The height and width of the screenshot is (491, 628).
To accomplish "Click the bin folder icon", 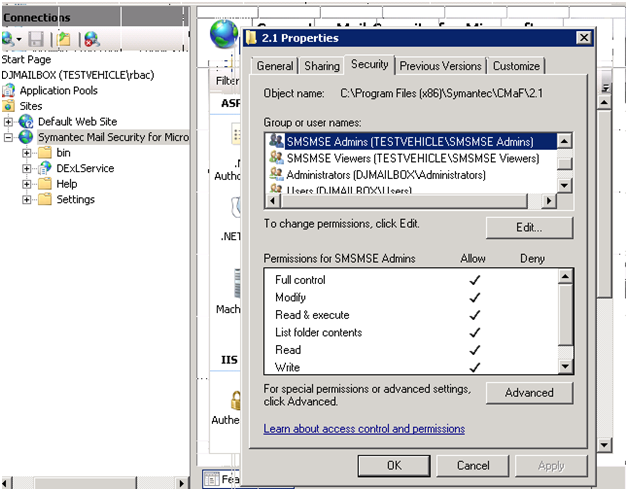I will (x=45, y=153).
